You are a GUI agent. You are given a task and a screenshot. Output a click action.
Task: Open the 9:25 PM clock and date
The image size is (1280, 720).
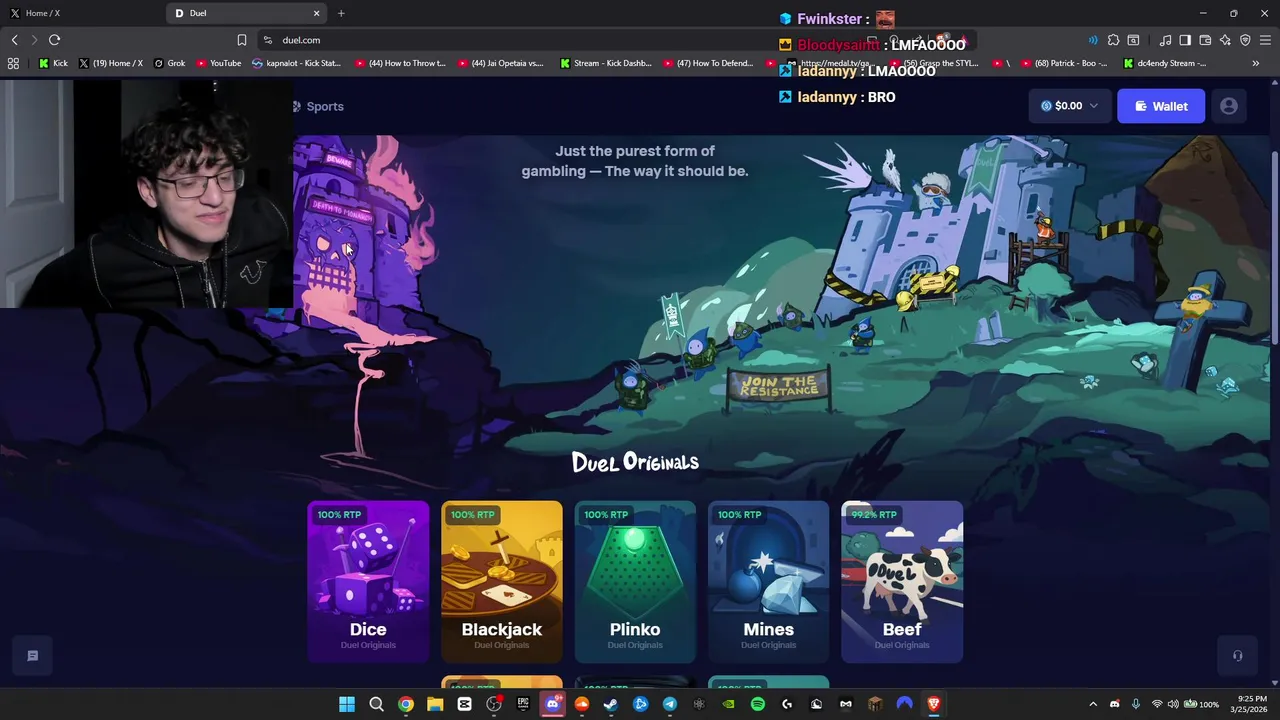coord(1252,704)
